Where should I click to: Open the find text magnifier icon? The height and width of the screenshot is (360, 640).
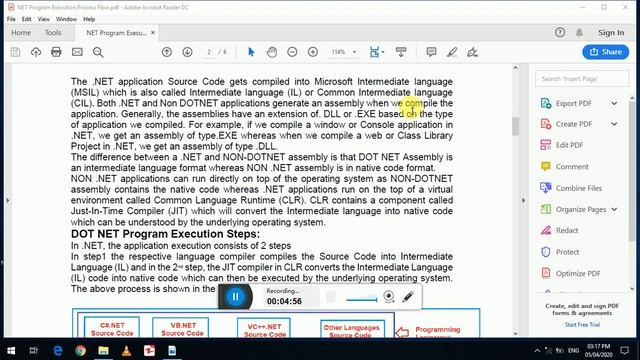tap(98, 52)
